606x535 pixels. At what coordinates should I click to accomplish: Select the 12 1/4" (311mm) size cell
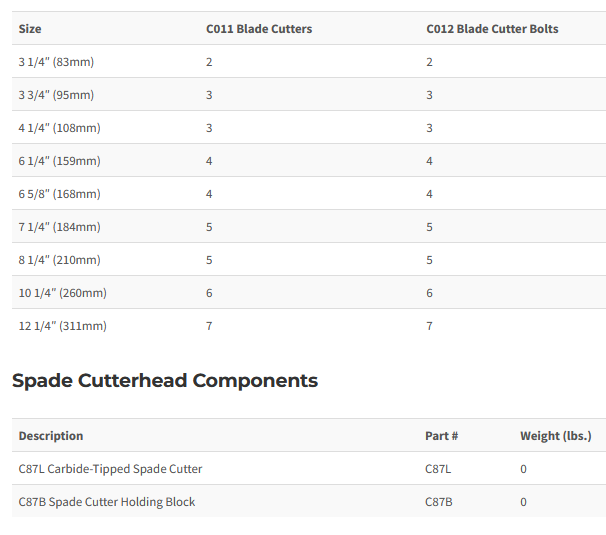pyautogui.click(x=62, y=326)
